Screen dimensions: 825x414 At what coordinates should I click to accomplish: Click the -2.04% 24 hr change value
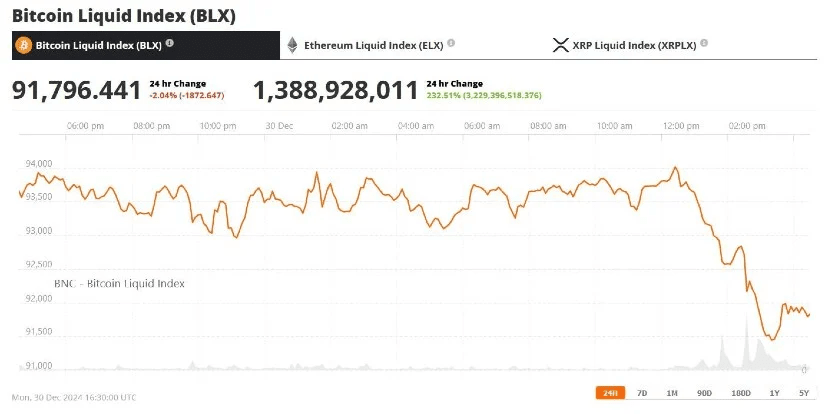[164, 96]
